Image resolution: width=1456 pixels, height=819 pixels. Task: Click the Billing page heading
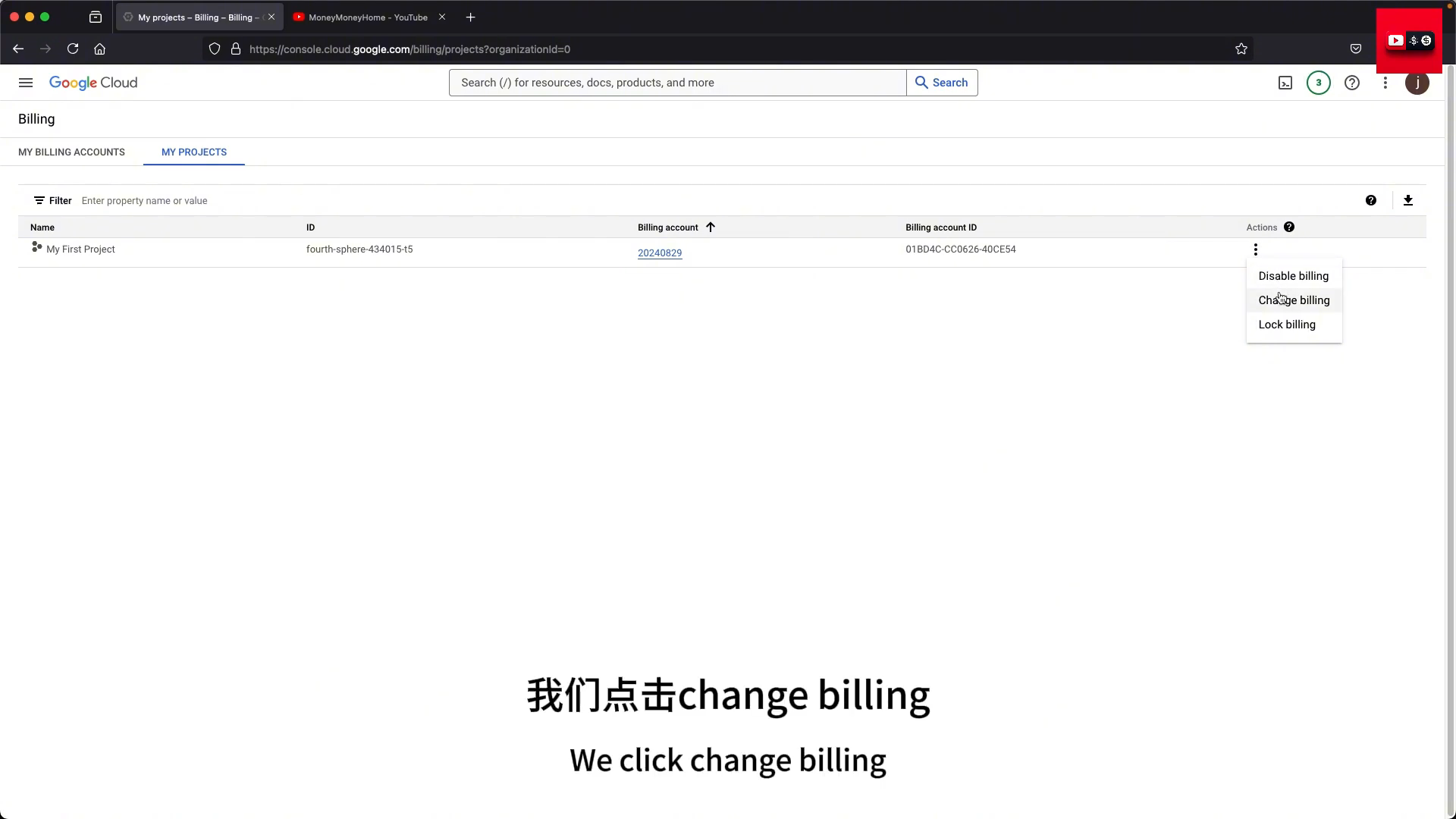36,119
